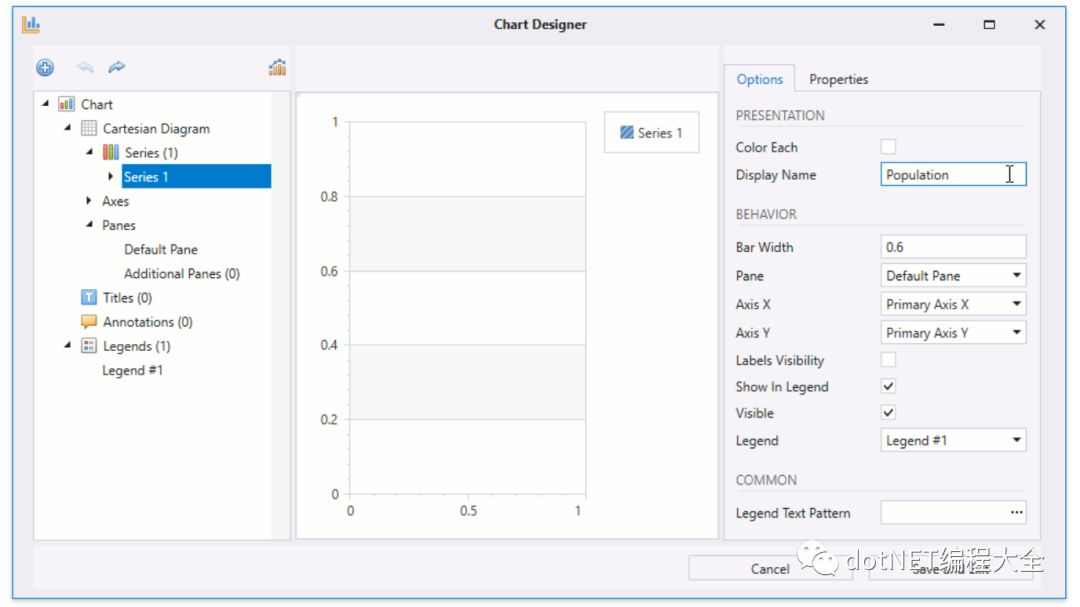
Task: Disable the Visible checkbox
Action: (888, 412)
